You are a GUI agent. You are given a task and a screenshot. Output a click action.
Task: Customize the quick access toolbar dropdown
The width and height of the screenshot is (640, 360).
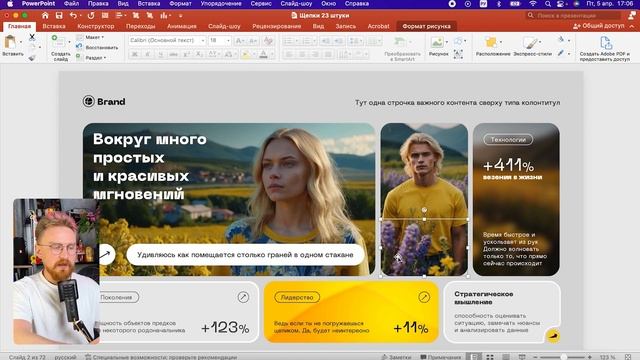point(180,16)
